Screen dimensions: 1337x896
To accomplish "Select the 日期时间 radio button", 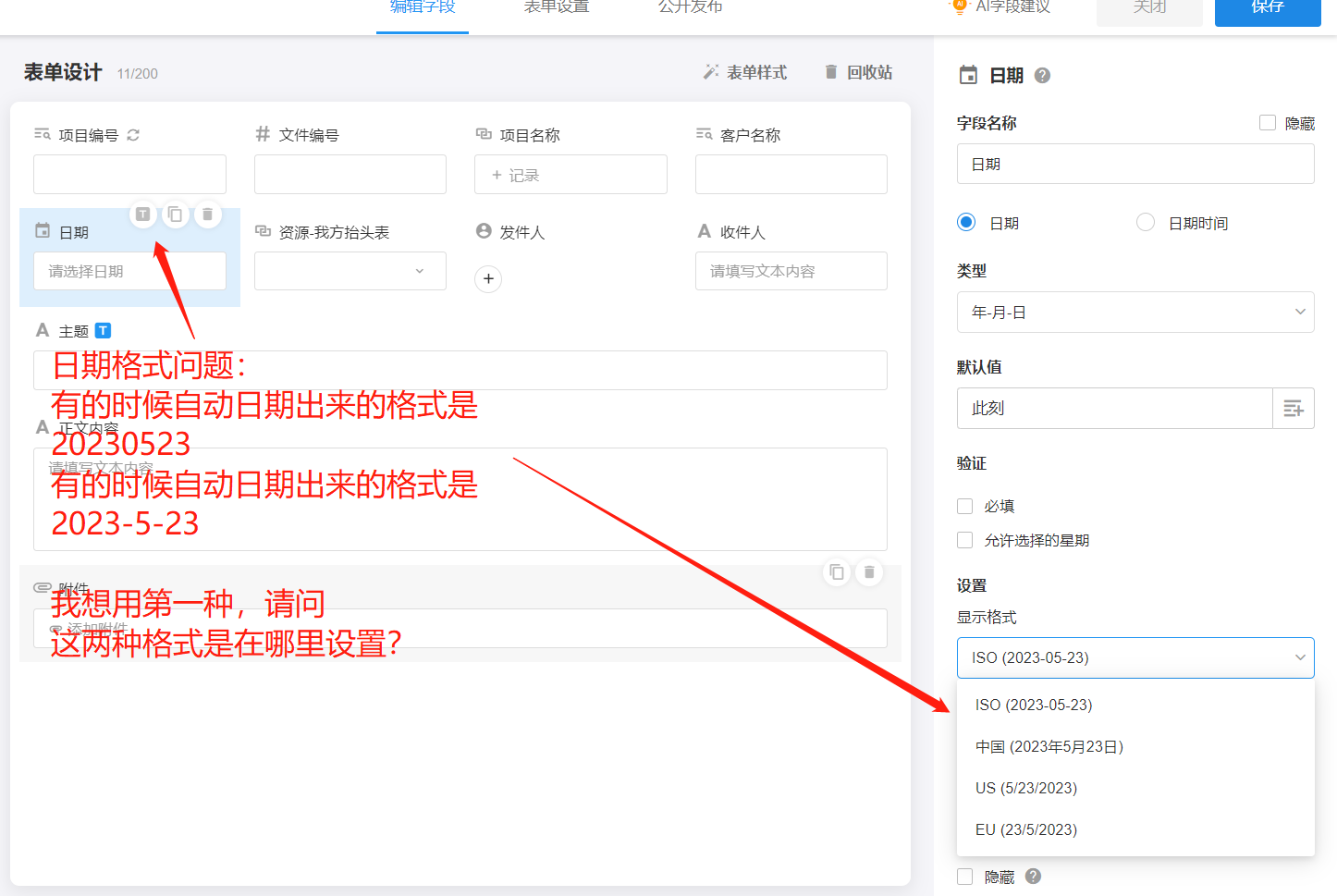I will (x=1146, y=222).
